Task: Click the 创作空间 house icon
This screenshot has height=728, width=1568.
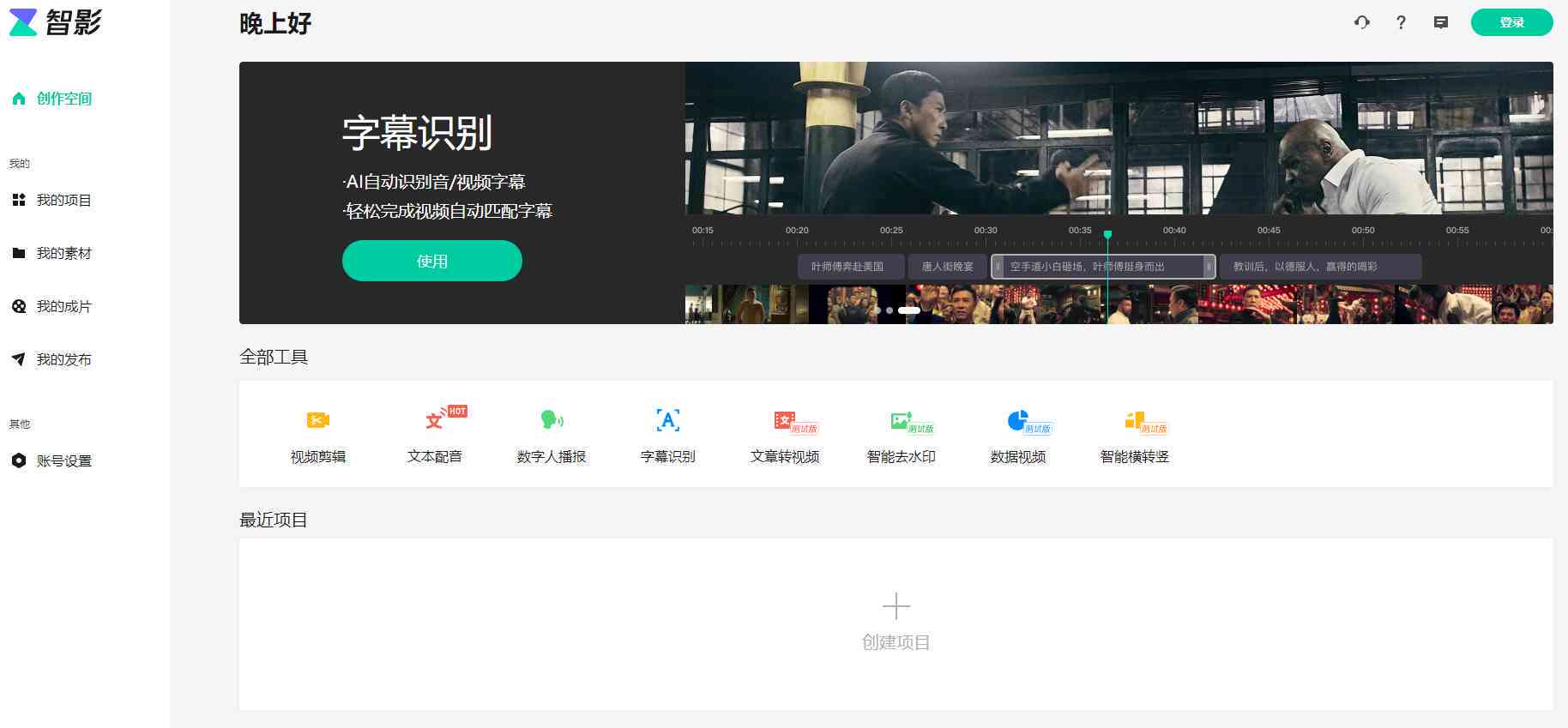Action: point(19,99)
